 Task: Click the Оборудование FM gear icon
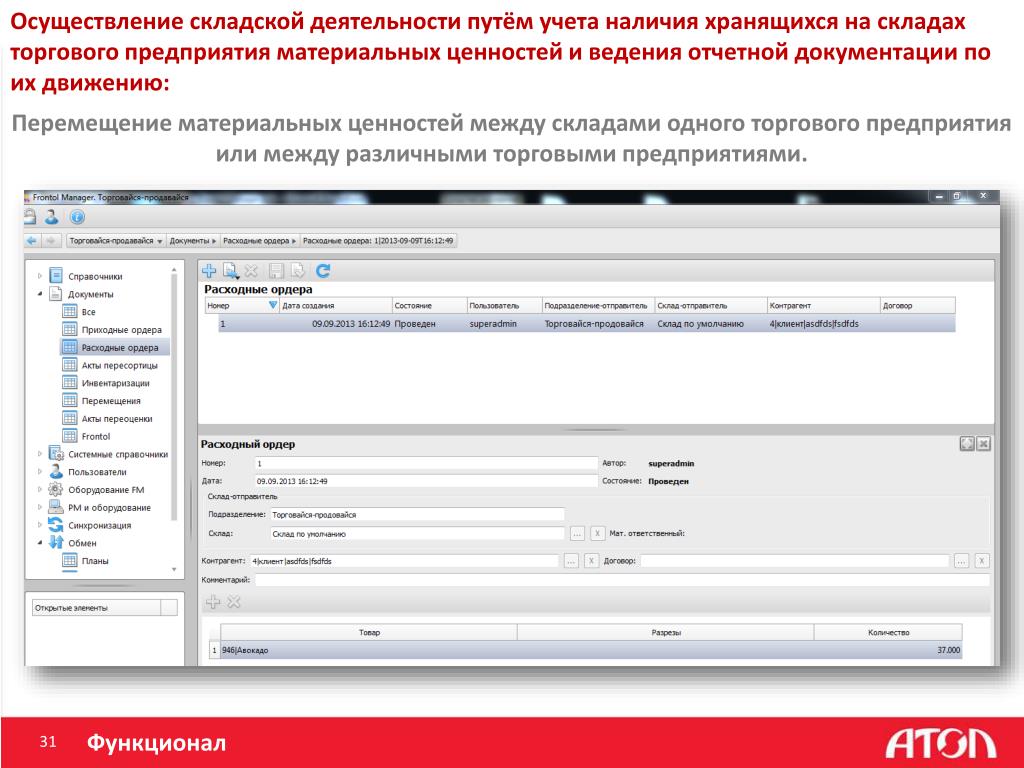[56, 488]
